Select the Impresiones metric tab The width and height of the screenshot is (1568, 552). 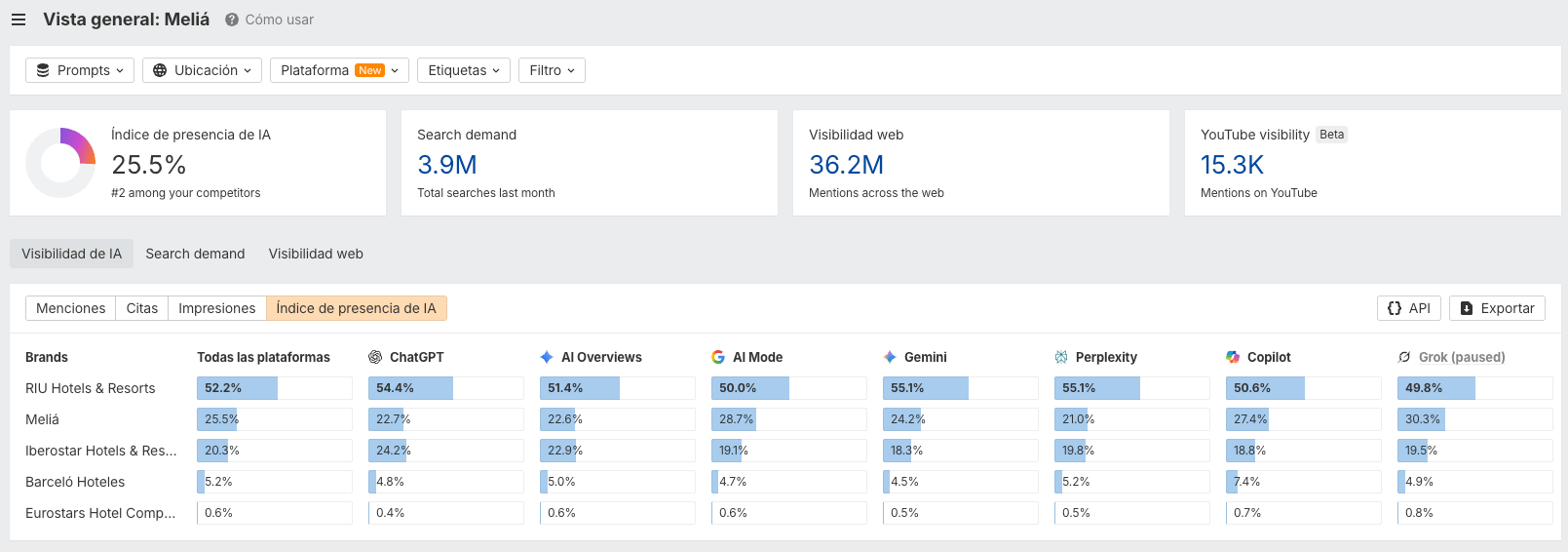click(217, 308)
